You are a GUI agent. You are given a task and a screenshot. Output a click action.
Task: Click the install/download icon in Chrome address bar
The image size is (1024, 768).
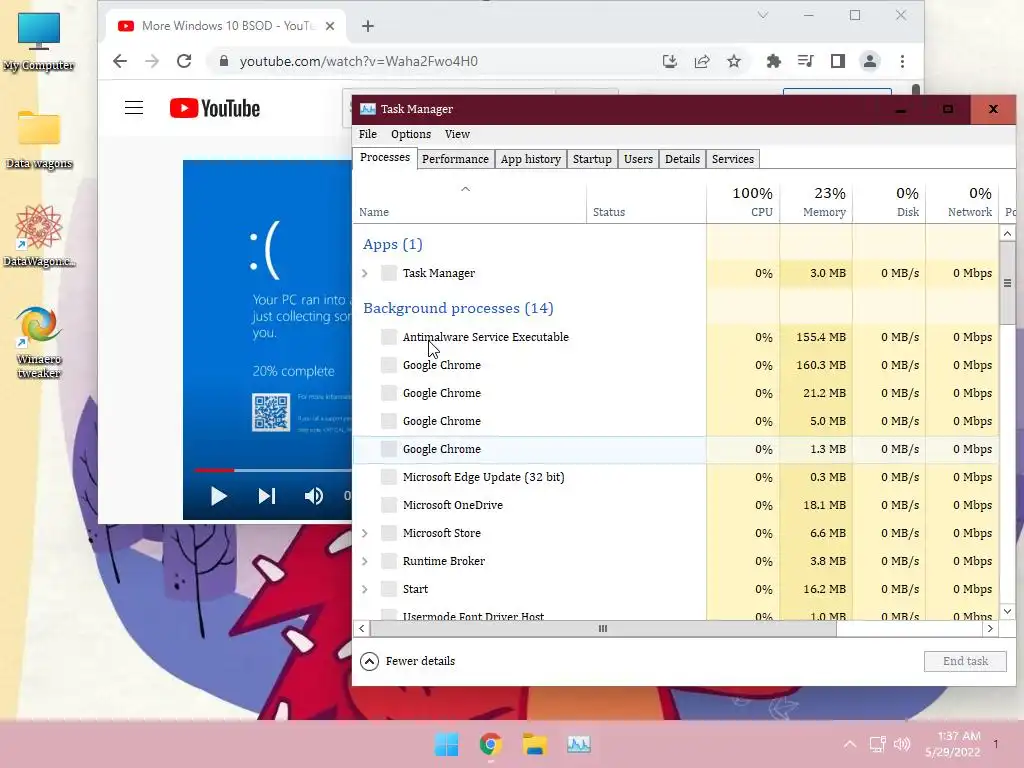669,61
